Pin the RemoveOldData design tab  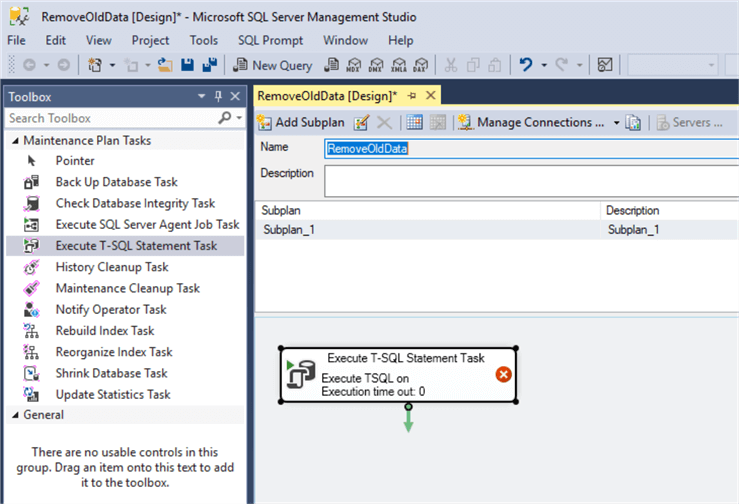point(412,96)
